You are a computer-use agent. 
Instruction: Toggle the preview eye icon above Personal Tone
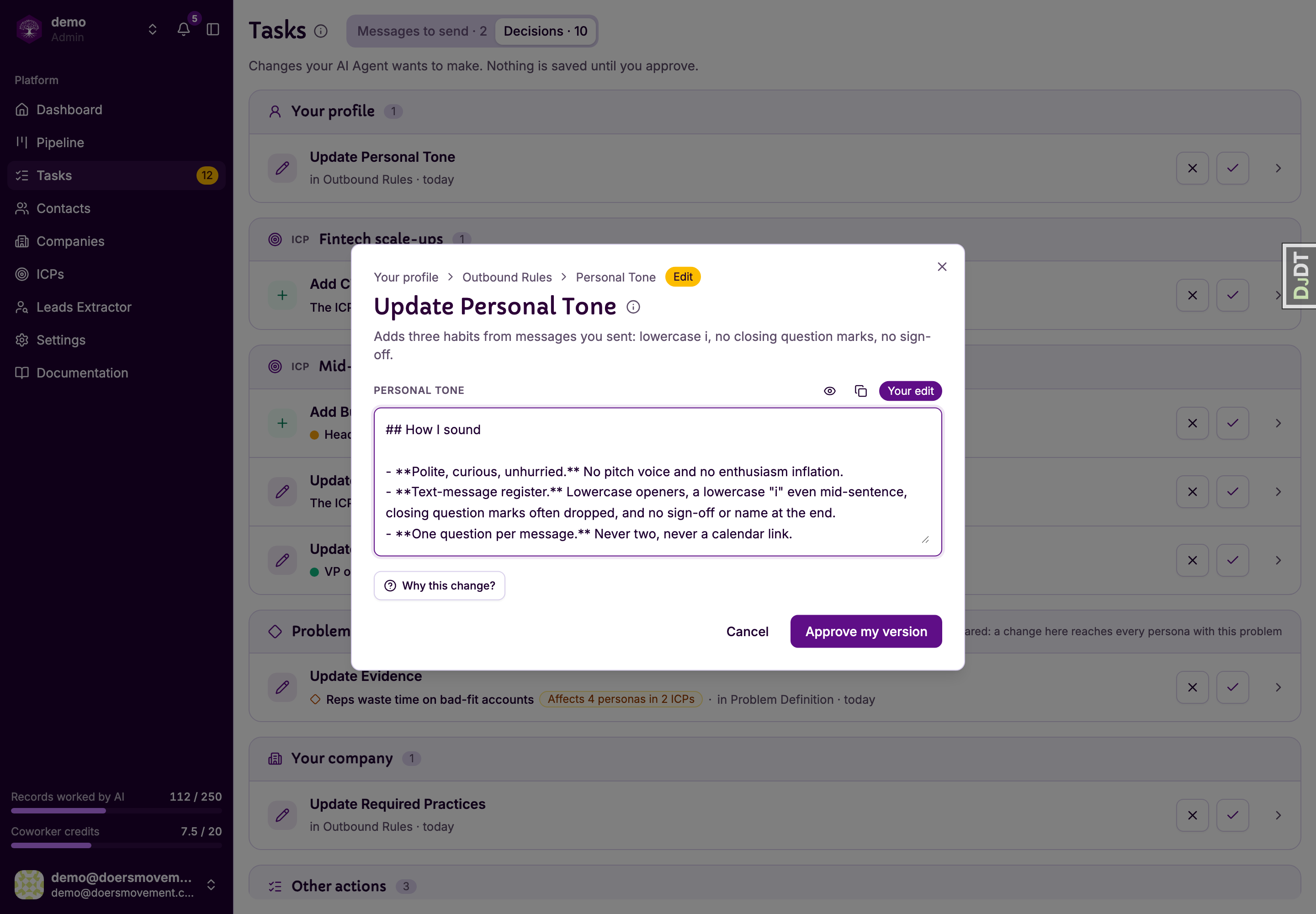pos(829,391)
